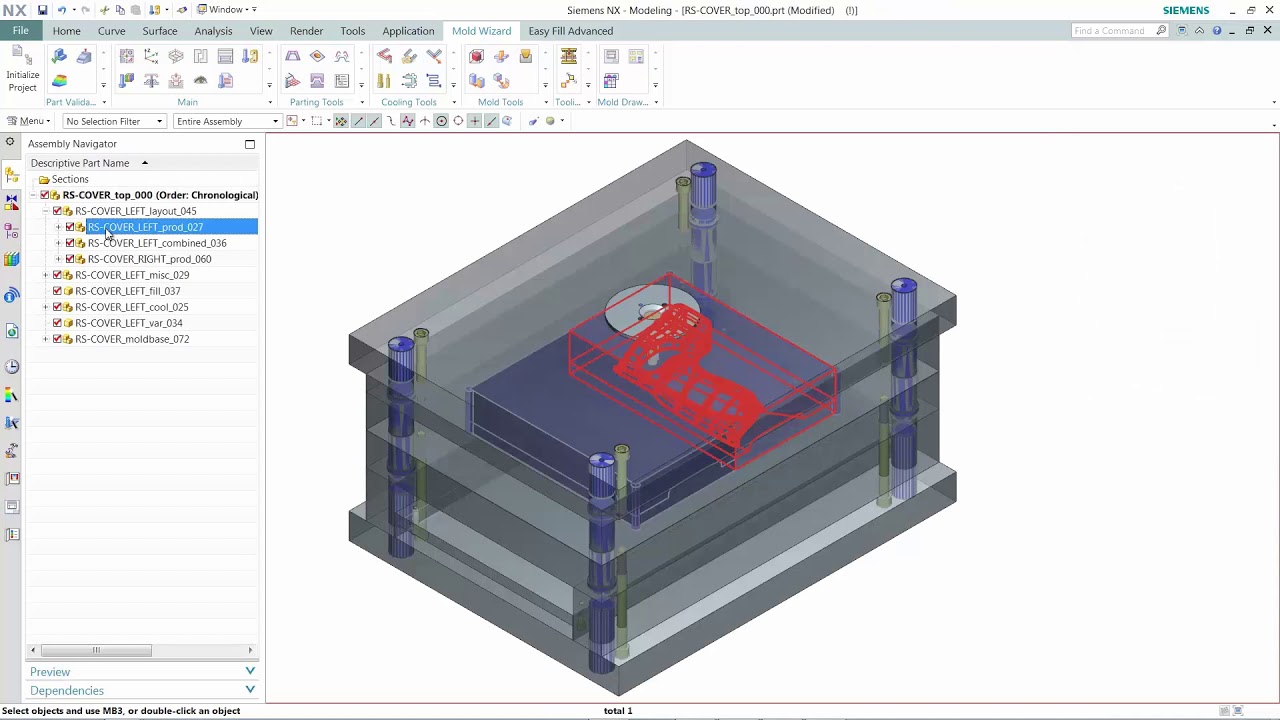This screenshot has height=720, width=1280.
Task: Click the rainbow analysis icon in Part Validation
Action: pyautogui.click(x=59, y=81)
